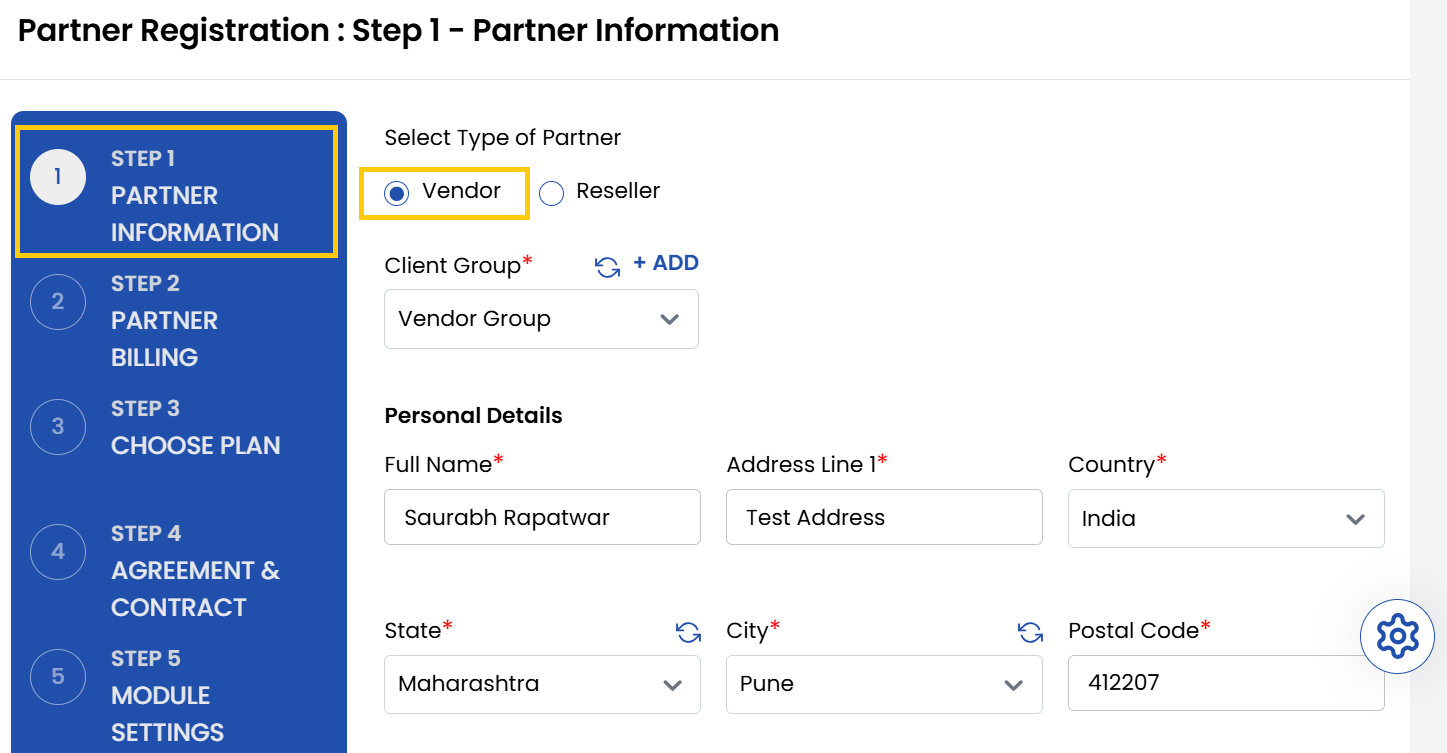This screenshot has width=1447, height=753.
Task: Expand the State dropdown showing Maharashtra
Action: [x=541, y=684]
